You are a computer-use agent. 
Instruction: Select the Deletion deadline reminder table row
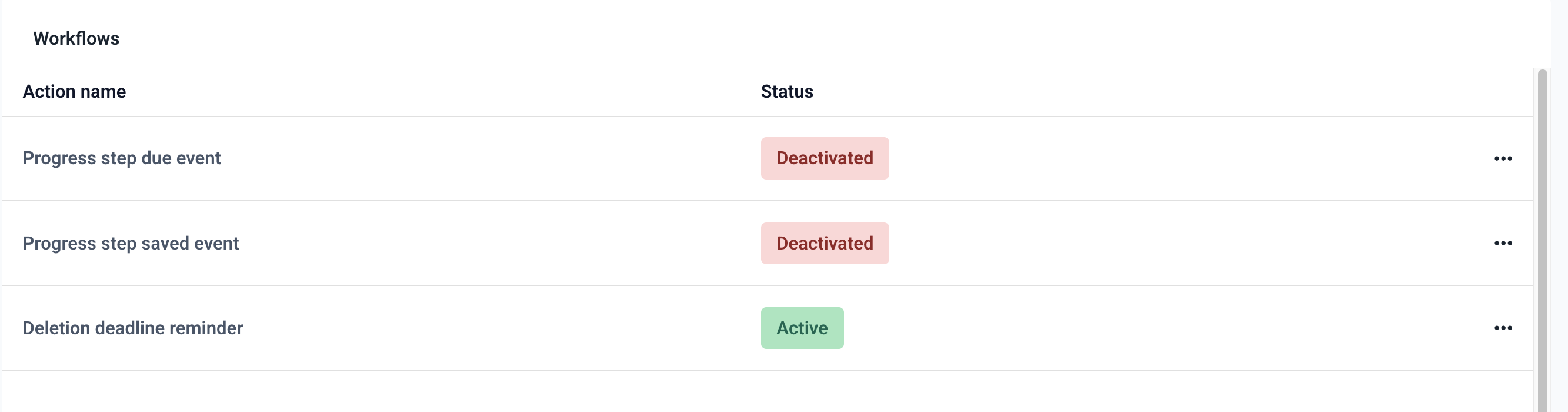487,328
